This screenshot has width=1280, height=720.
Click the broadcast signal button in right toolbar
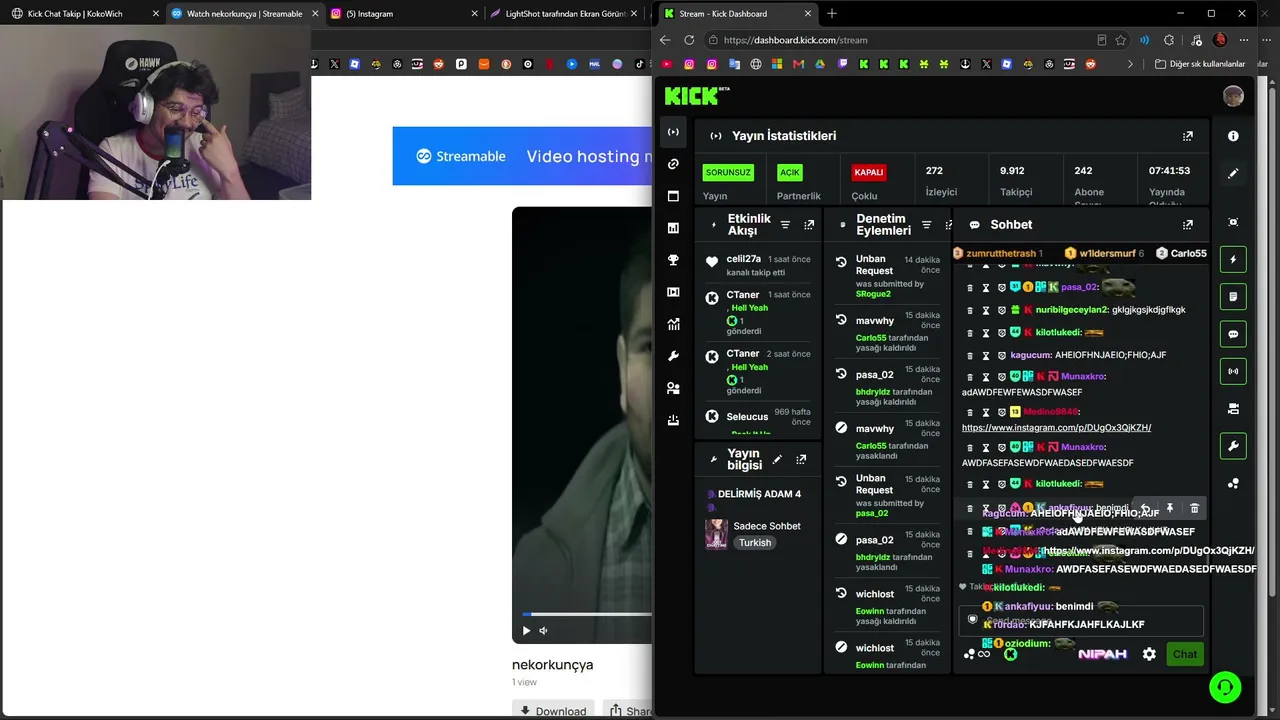(1233, 371)
